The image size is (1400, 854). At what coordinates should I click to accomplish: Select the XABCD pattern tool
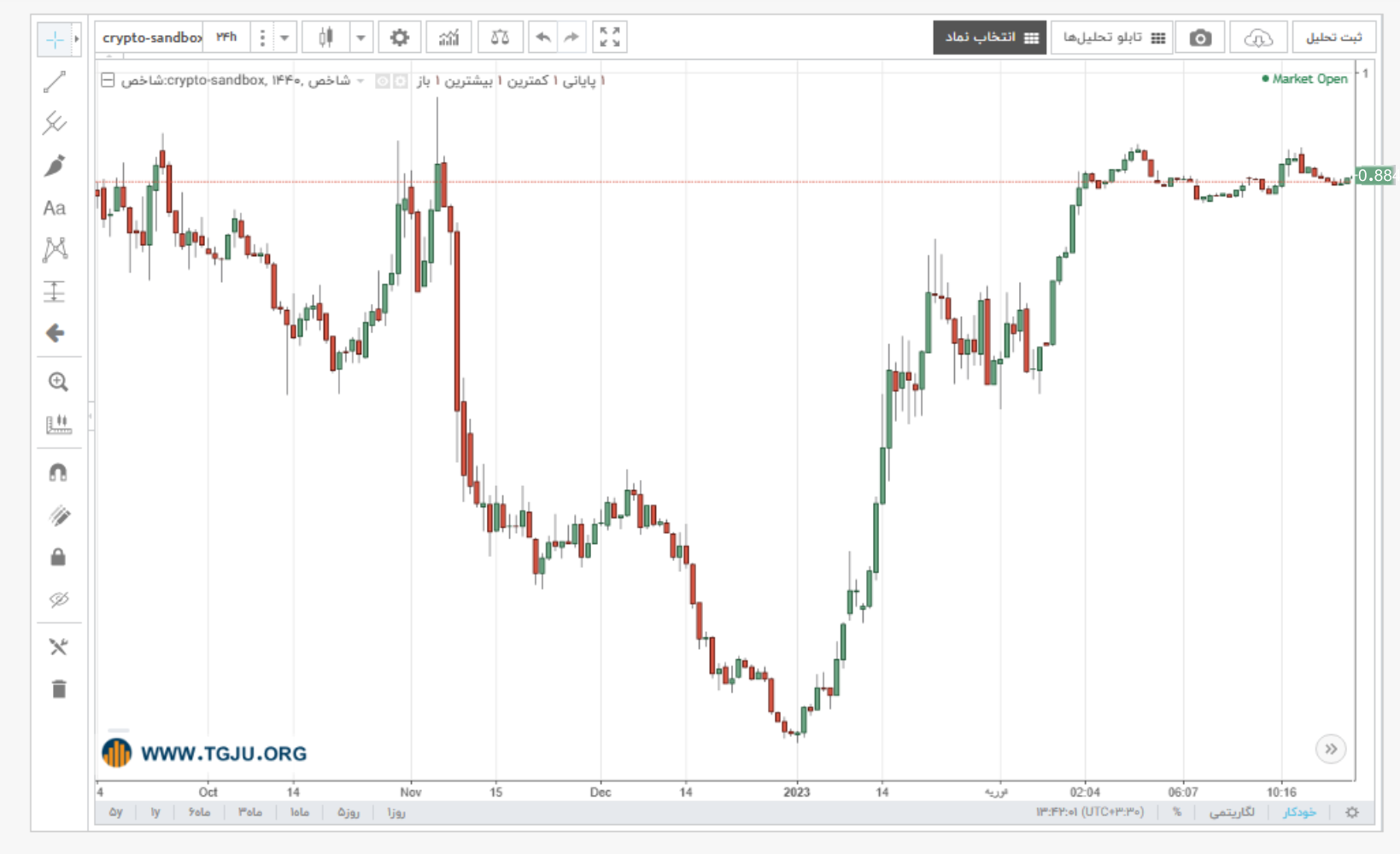coord(55,249)
